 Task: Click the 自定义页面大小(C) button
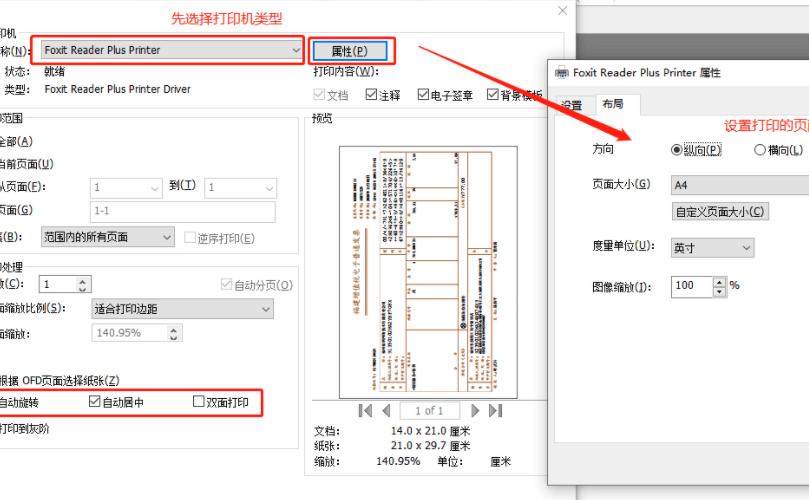(720, 212)
